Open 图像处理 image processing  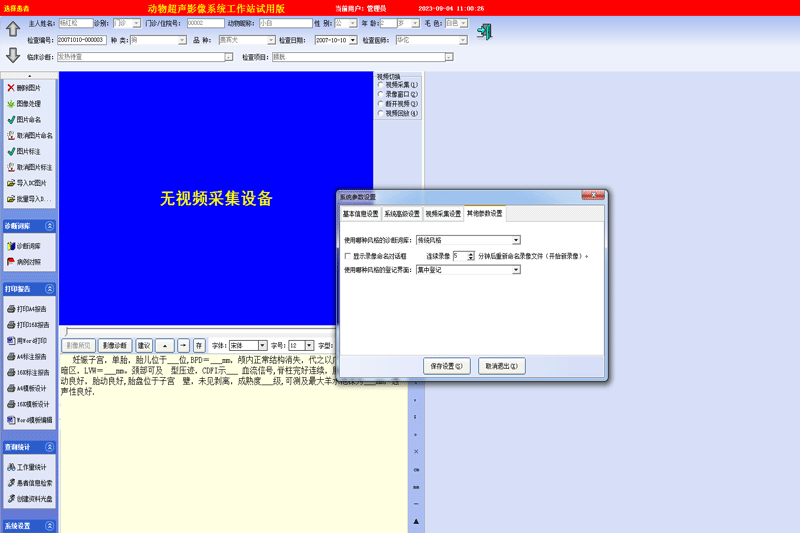24,104
